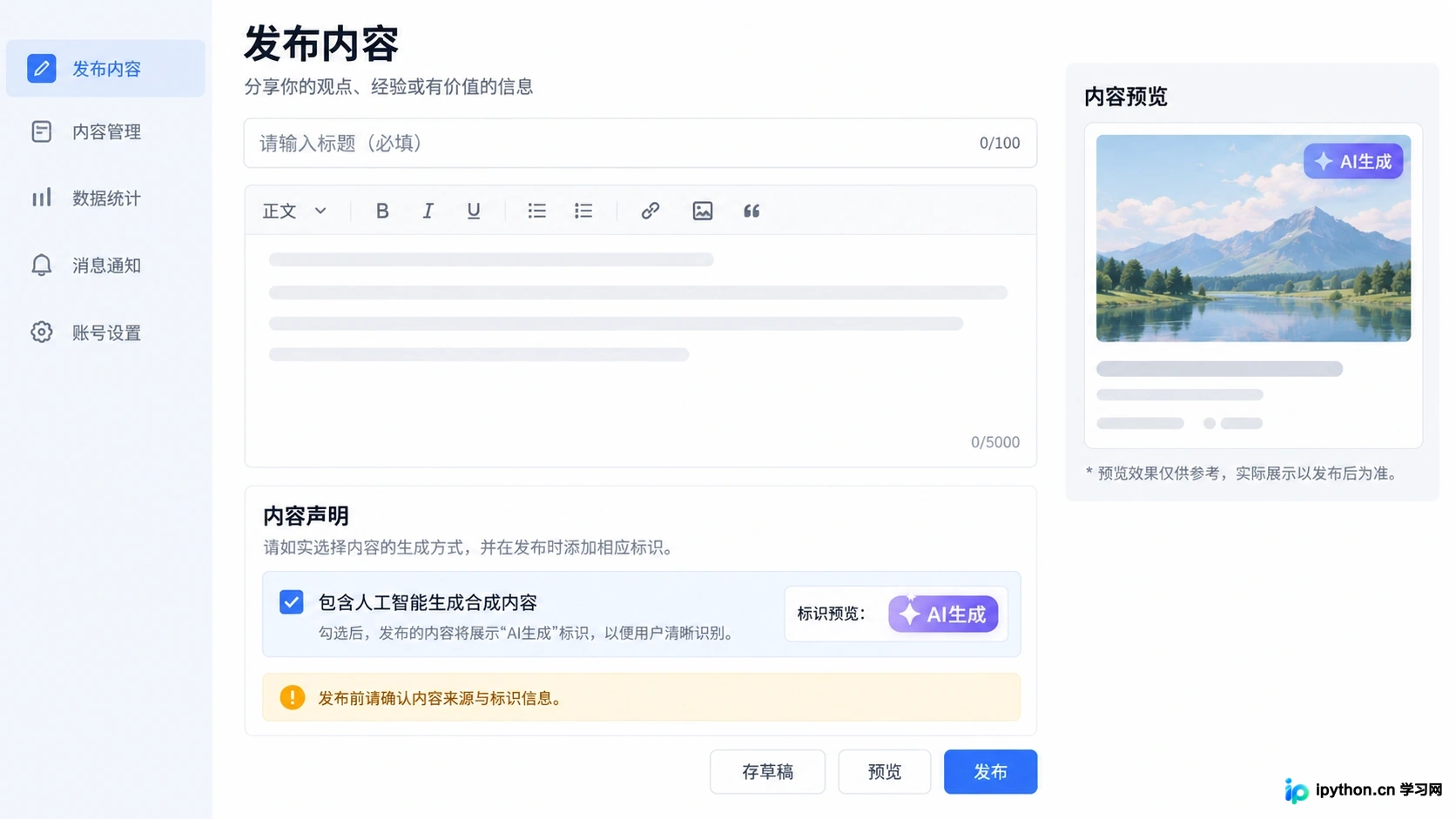Click the blue 发布 button
Image resolution: width=1456 pixels, height=819 pixels.
pyautogui.click(x=990, y=772)
